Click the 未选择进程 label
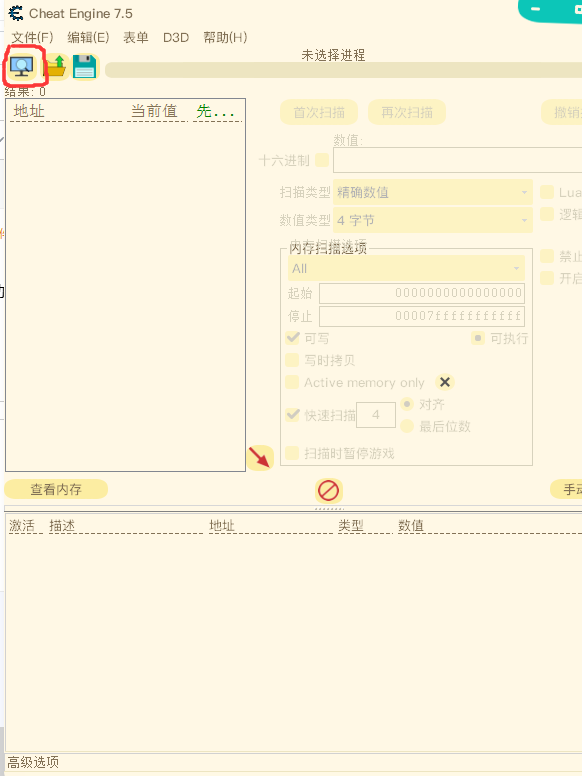This screenshot has height=776, width=582. (x=333, y=55)
